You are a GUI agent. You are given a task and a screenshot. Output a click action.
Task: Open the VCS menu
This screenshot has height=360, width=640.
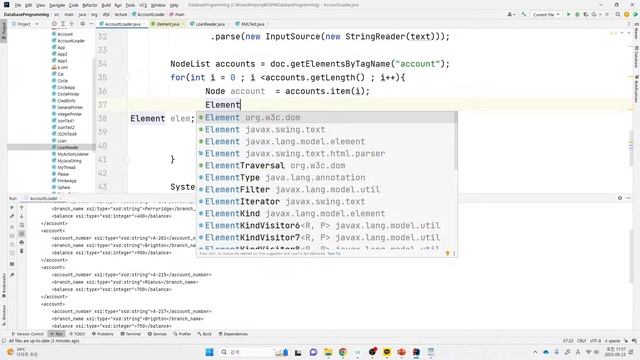pyautogui.click(x=143, y=5)
